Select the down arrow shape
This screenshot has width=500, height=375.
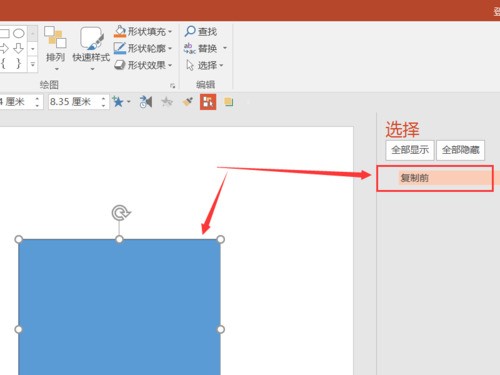[x=19, y=48]
